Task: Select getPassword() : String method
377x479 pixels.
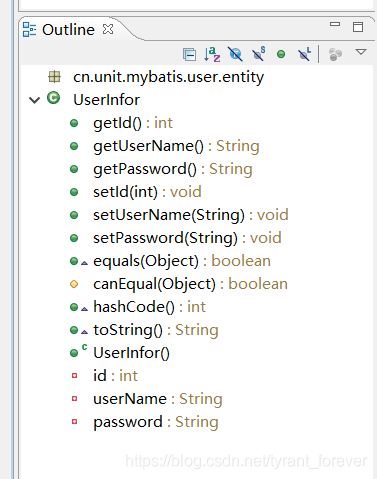Action: point(173,169)
